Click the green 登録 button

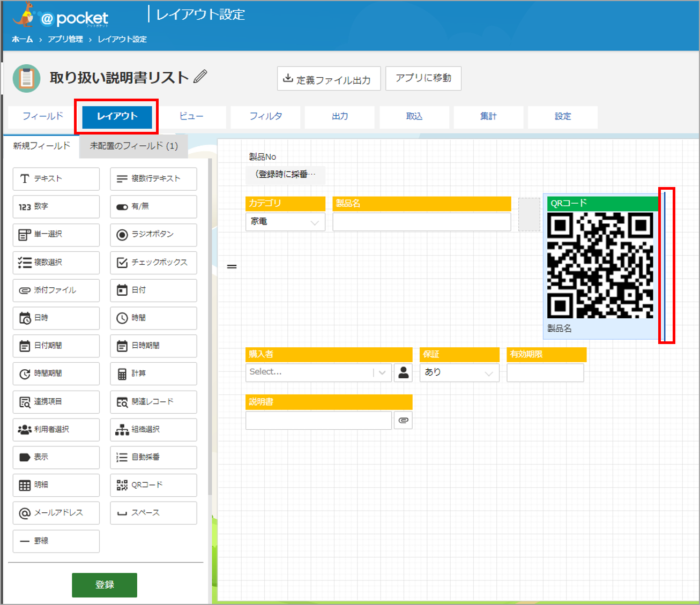[x=104, y=585]
